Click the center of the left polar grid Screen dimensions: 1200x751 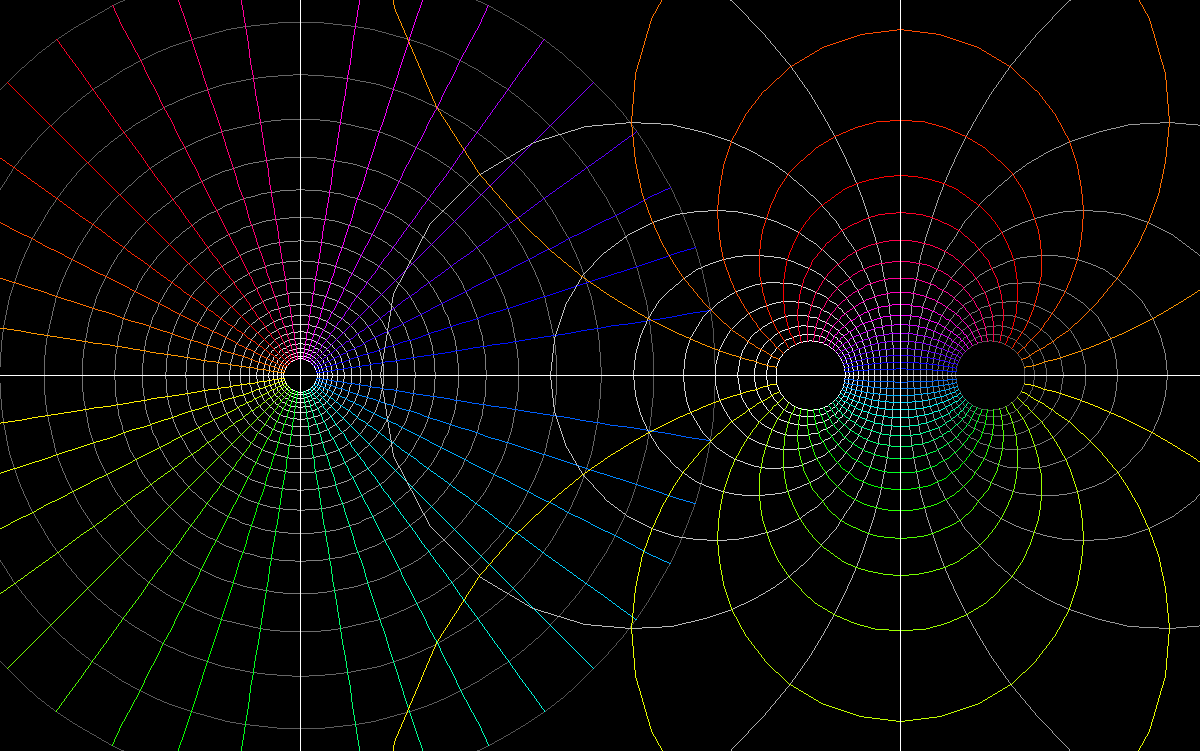tap(300, 375)
